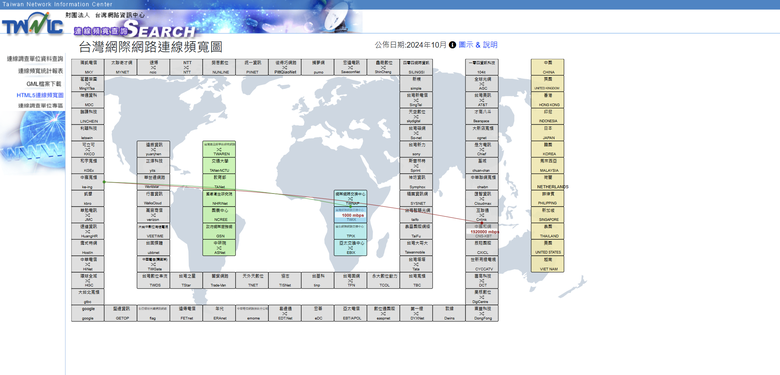Select the DongFong node

click(482, 313)
